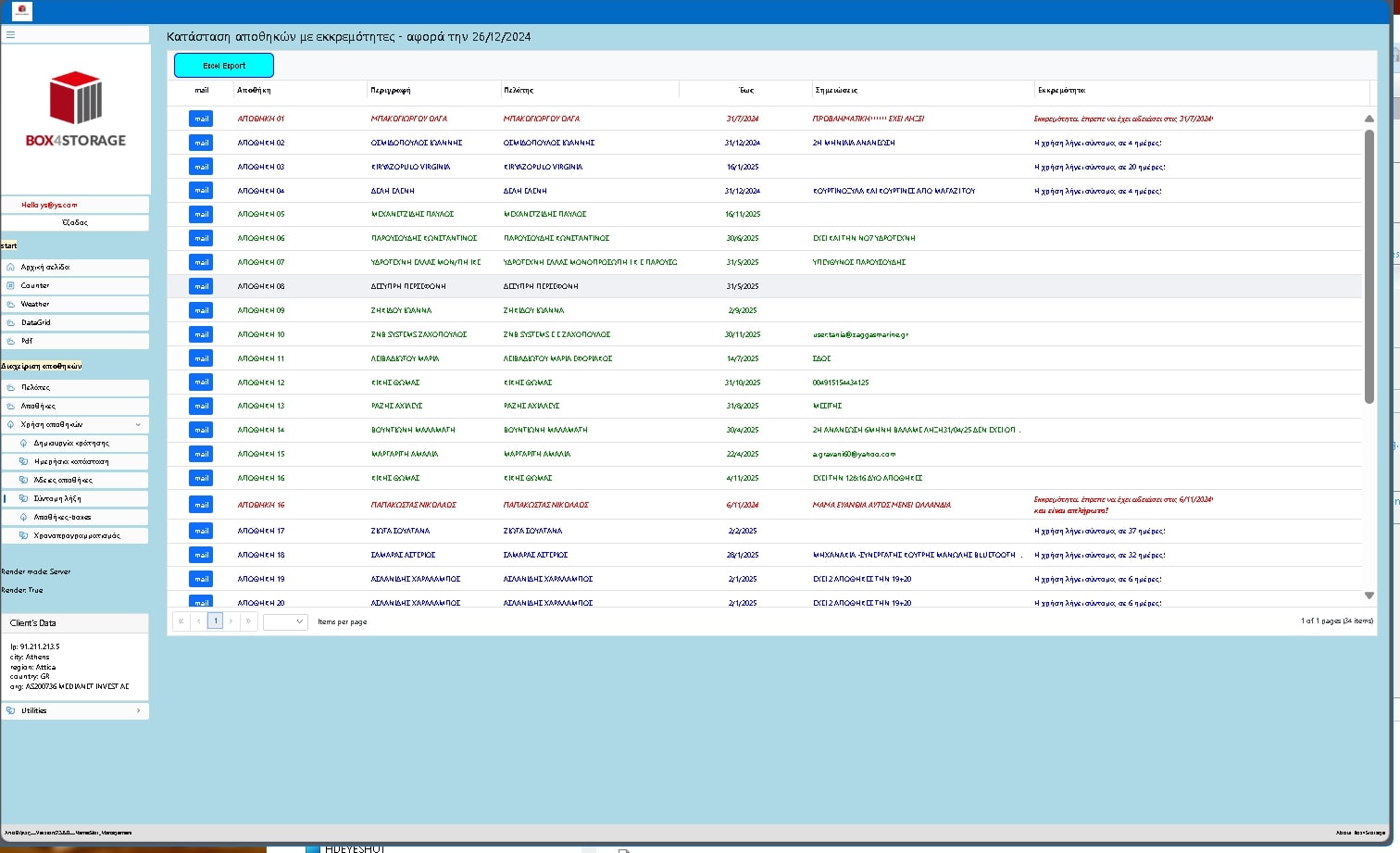This screenshot has width=1400, height=853.
Task: Click mail button for ΑΠΟΘΗΚΗ 01
Action: 201,119
